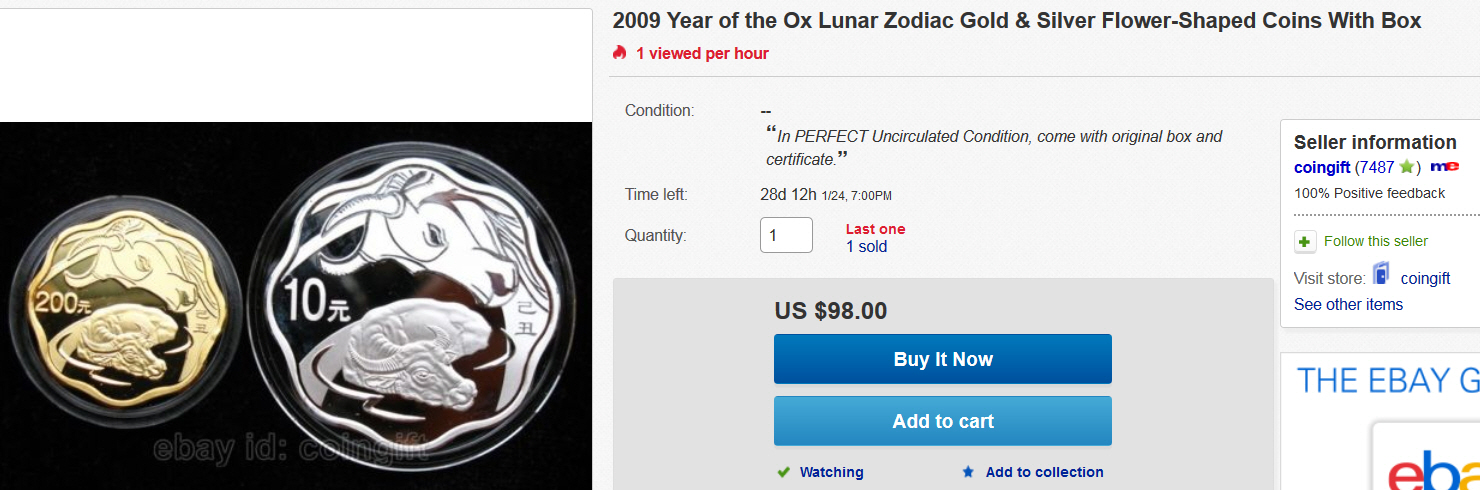
Task: Visit the coingift store link beside Visit store
Action: (x=1425, y=278)
